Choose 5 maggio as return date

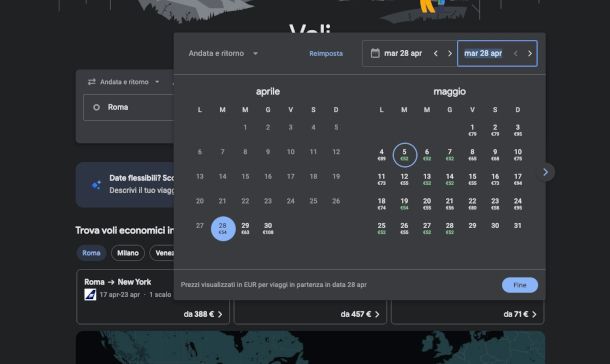(x=405, y=154)
